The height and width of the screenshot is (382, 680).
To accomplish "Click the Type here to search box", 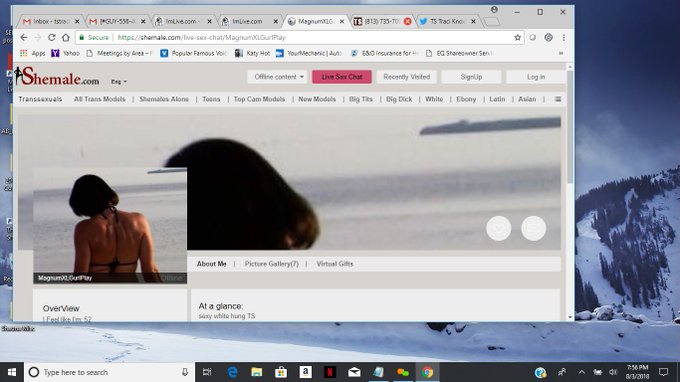I will (109, 372).
